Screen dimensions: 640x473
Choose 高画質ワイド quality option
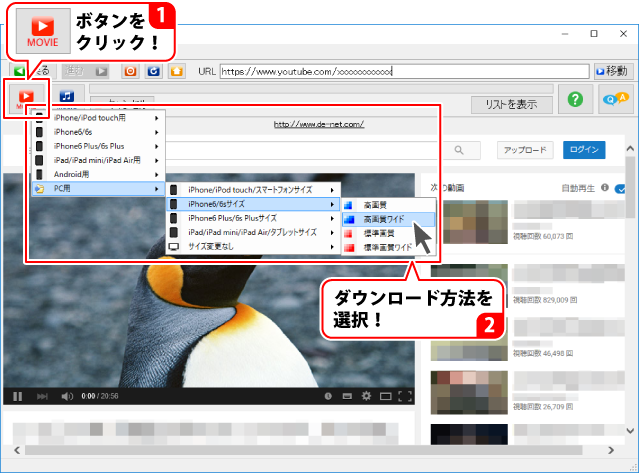[x=389, y=220]
